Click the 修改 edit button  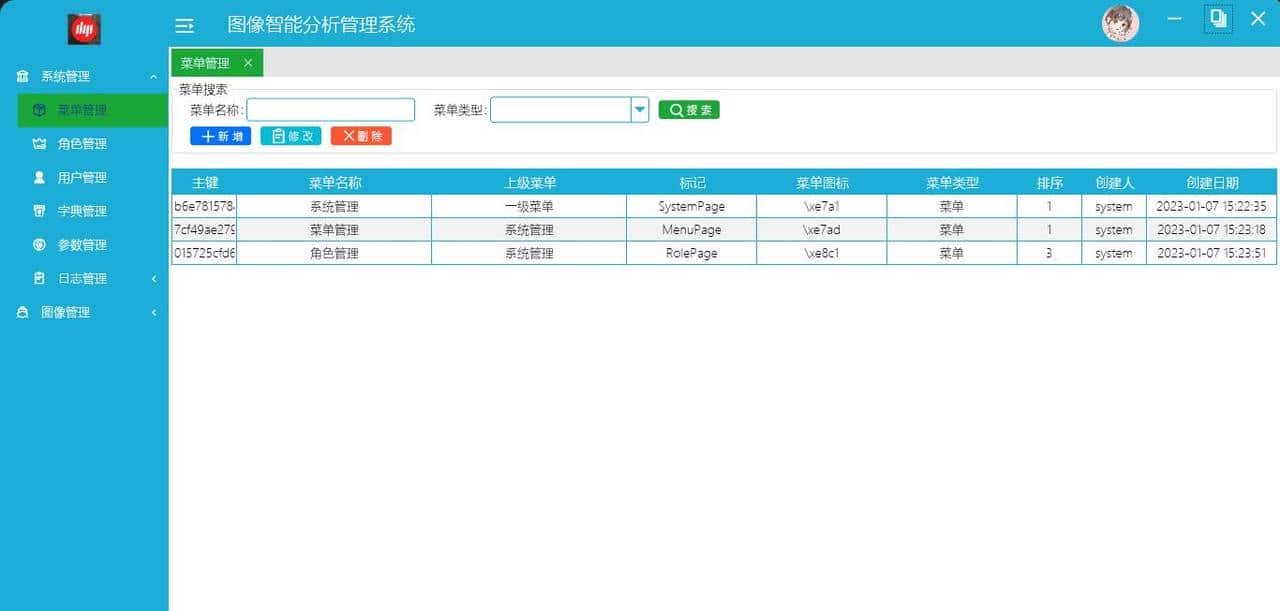[x=291, y=136]
